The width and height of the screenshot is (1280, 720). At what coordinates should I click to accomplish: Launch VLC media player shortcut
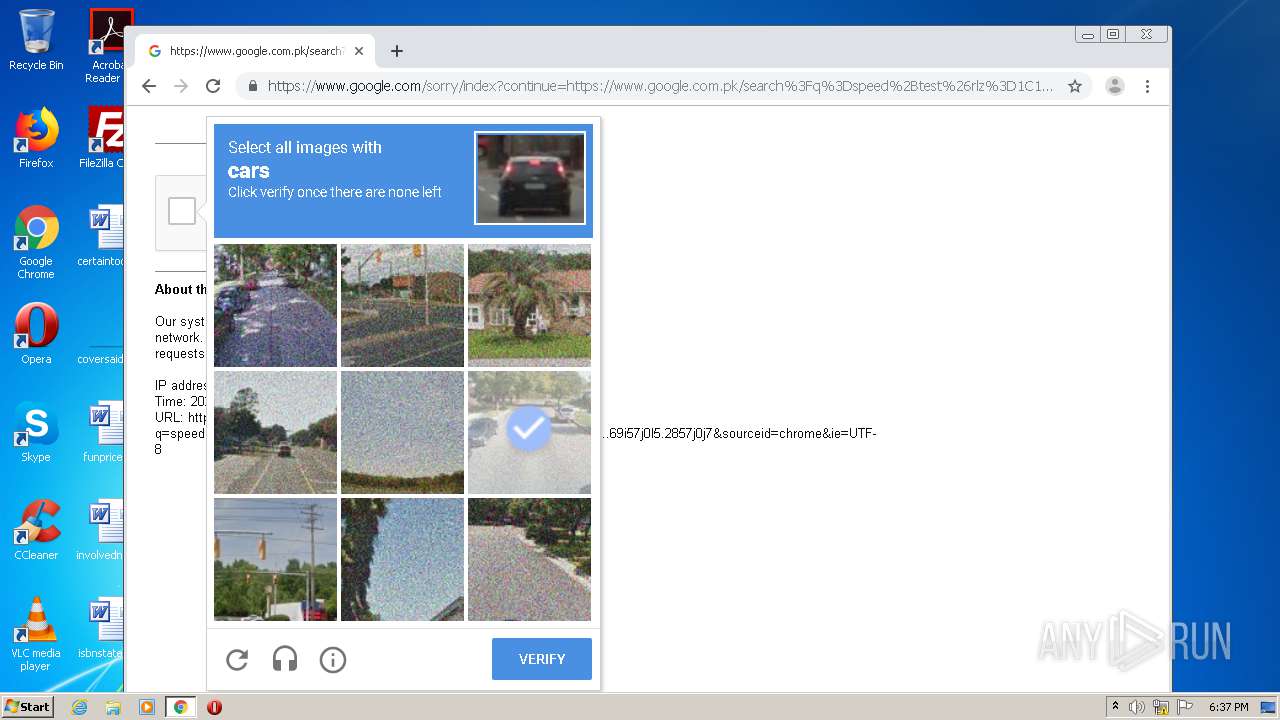pyautogui.click(x=36, y=634)
